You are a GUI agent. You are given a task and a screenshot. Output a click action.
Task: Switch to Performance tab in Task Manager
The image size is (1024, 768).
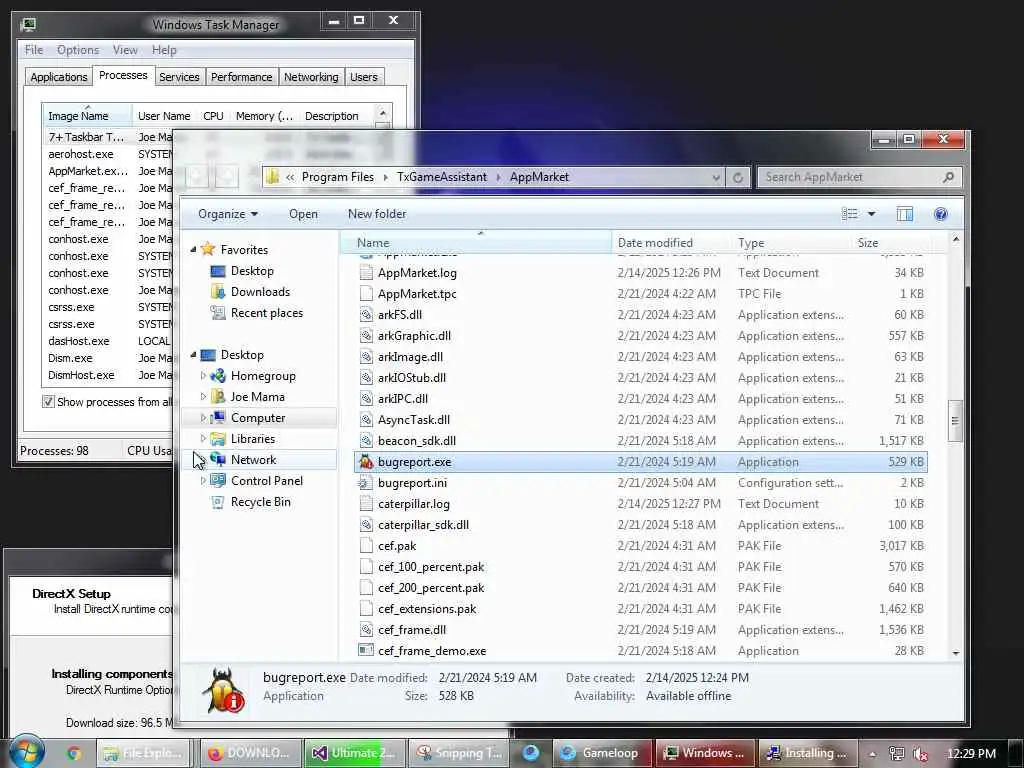[242, 77]
